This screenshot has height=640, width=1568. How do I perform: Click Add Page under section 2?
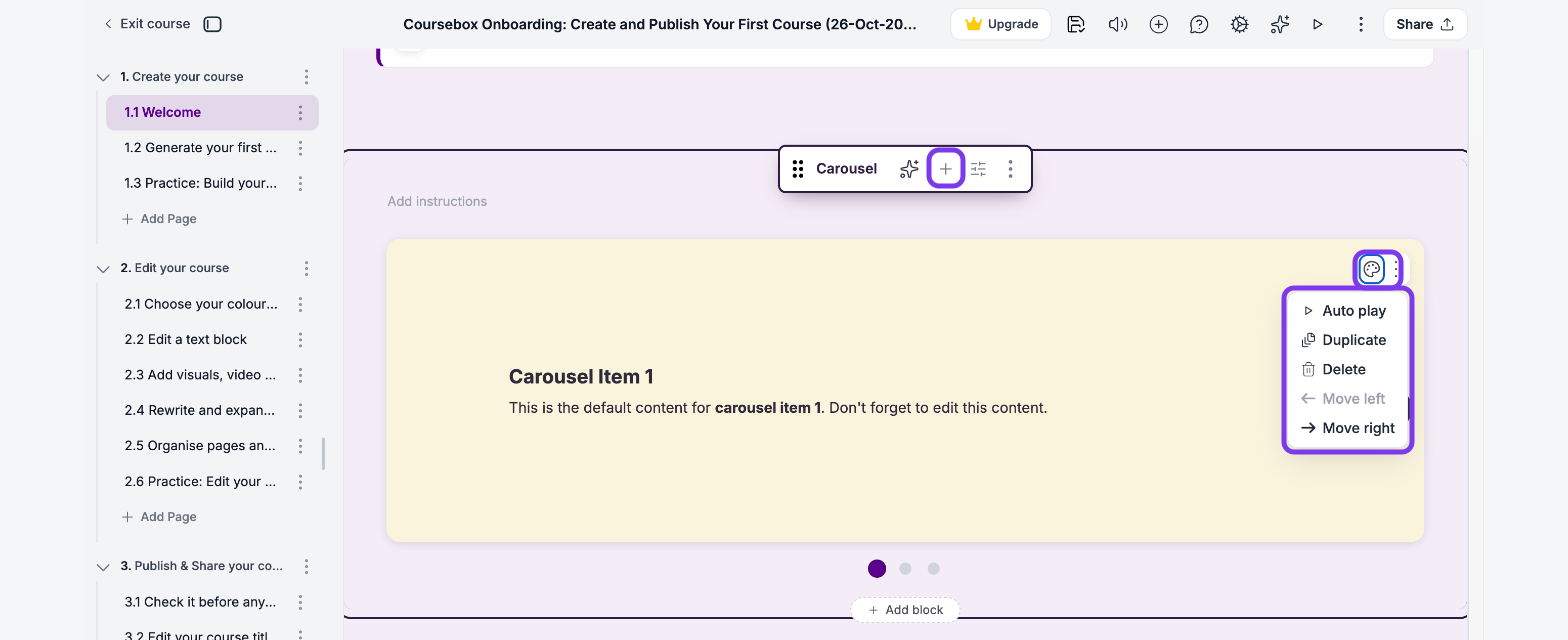click(x=159, y=517)
